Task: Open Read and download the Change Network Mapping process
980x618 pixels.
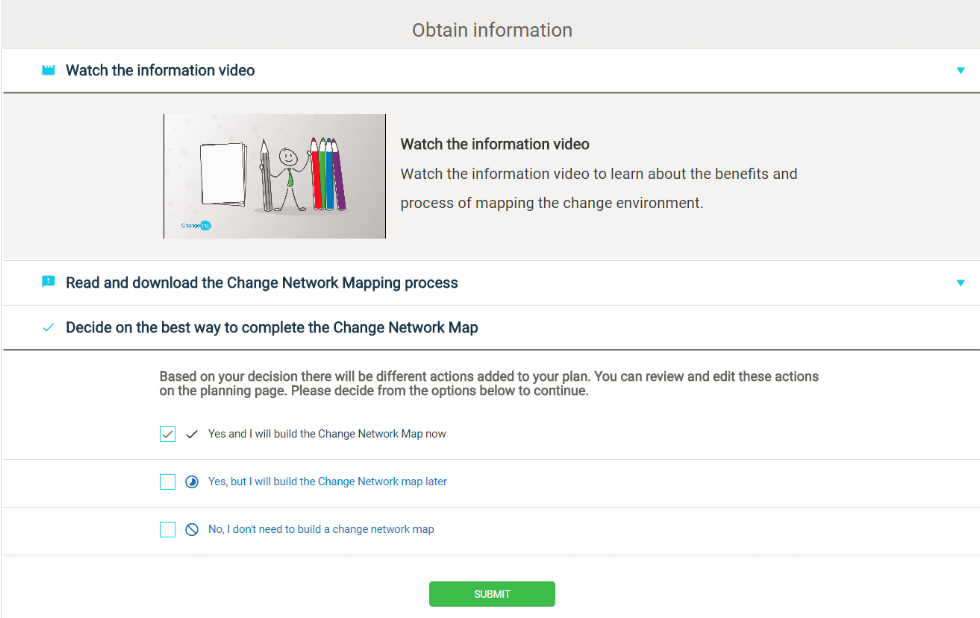Action: 262,283
